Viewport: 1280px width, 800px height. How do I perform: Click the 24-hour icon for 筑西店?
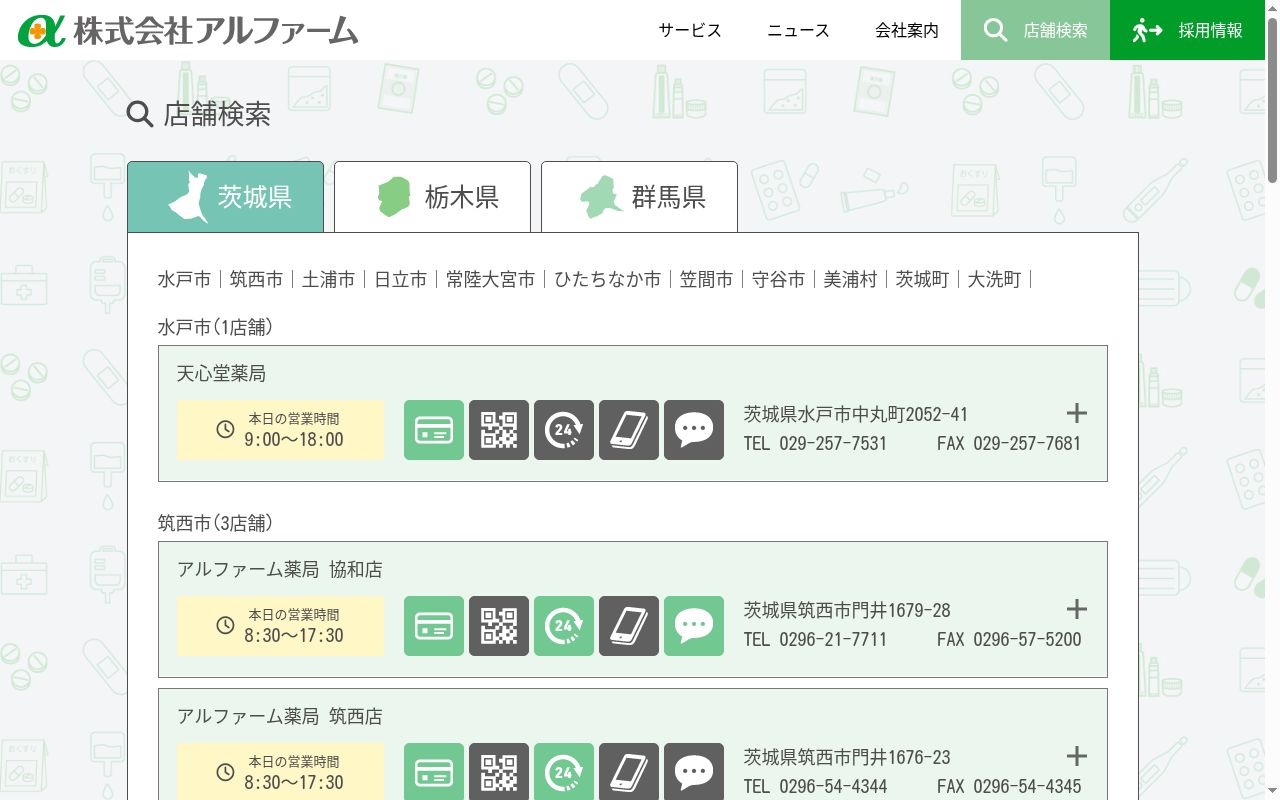(x=564, y=771)
